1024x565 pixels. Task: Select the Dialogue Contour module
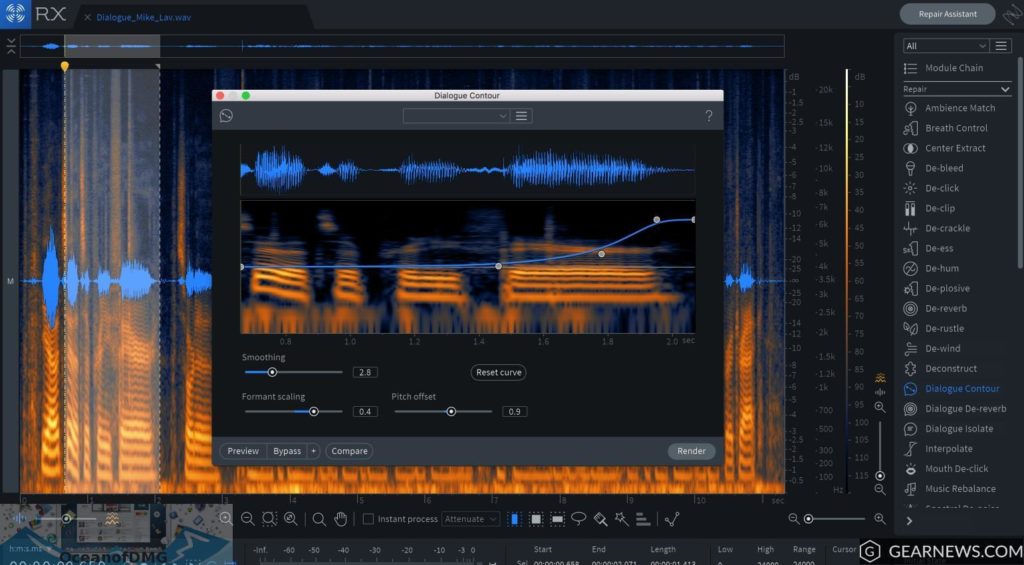click(x=952, y=389)
